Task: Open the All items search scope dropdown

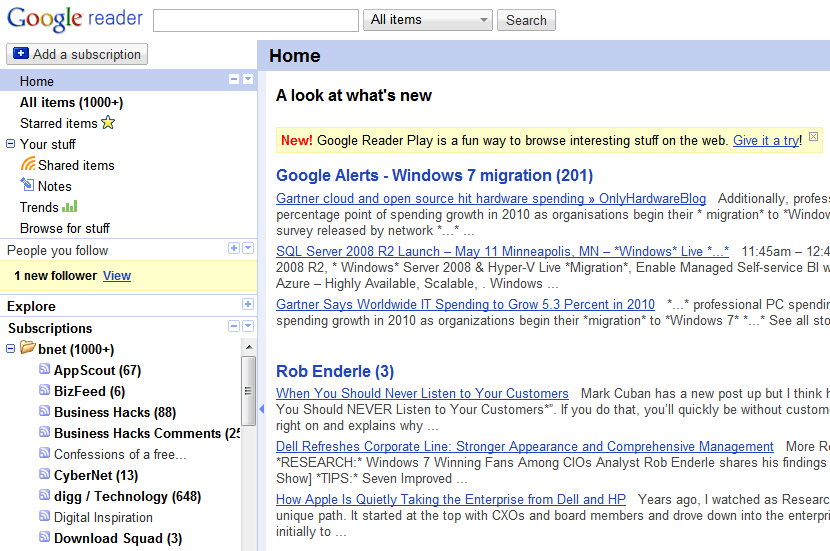Action: (x=428, y=20)
